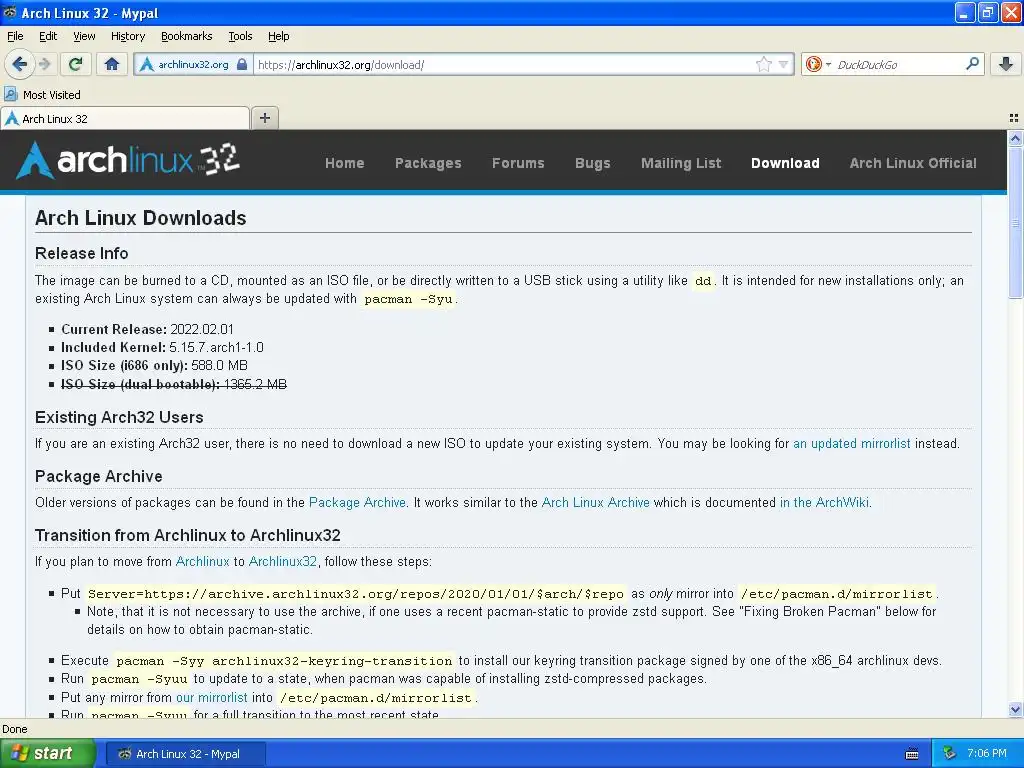Click the struck-through dual bootable ISO size

(x=174, y=384)
